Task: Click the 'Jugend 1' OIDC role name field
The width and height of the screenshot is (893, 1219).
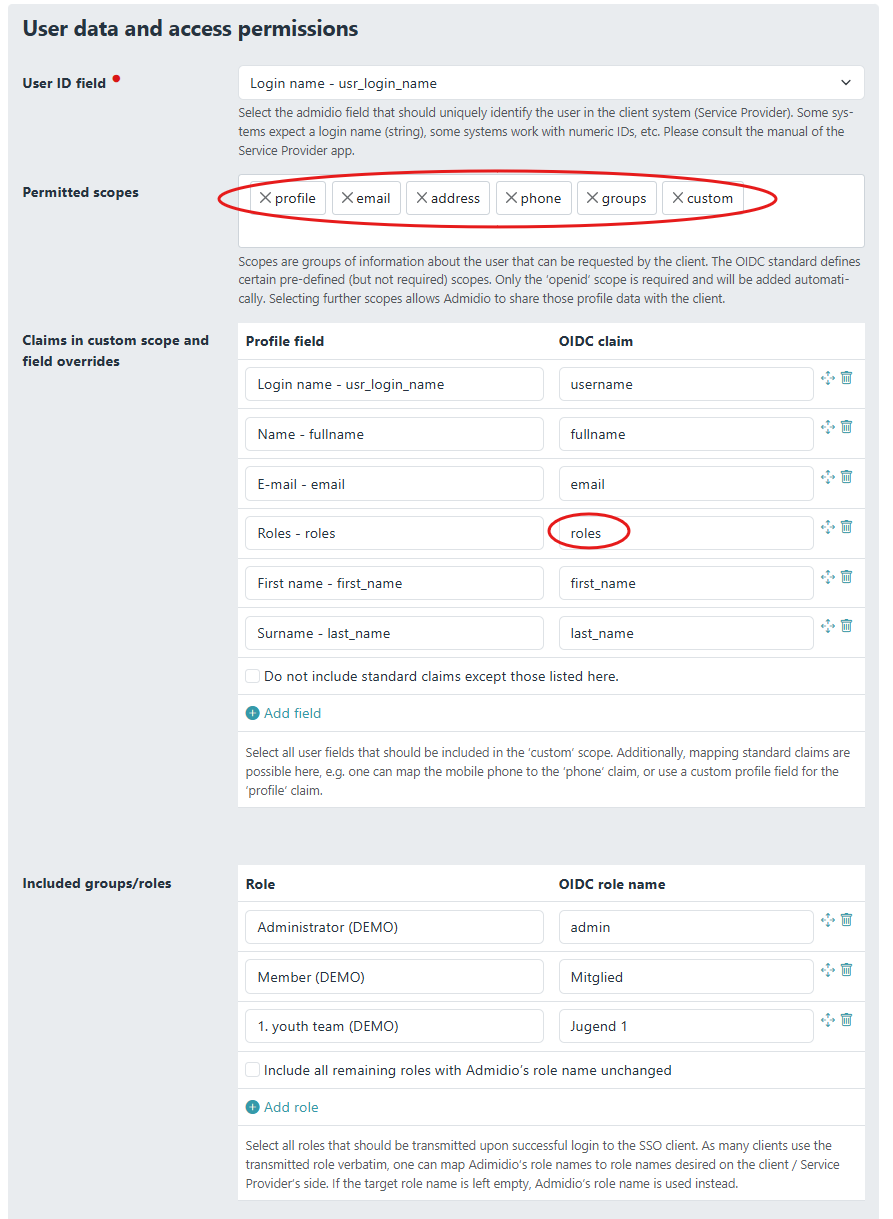Action: [x=685, y=1026]
